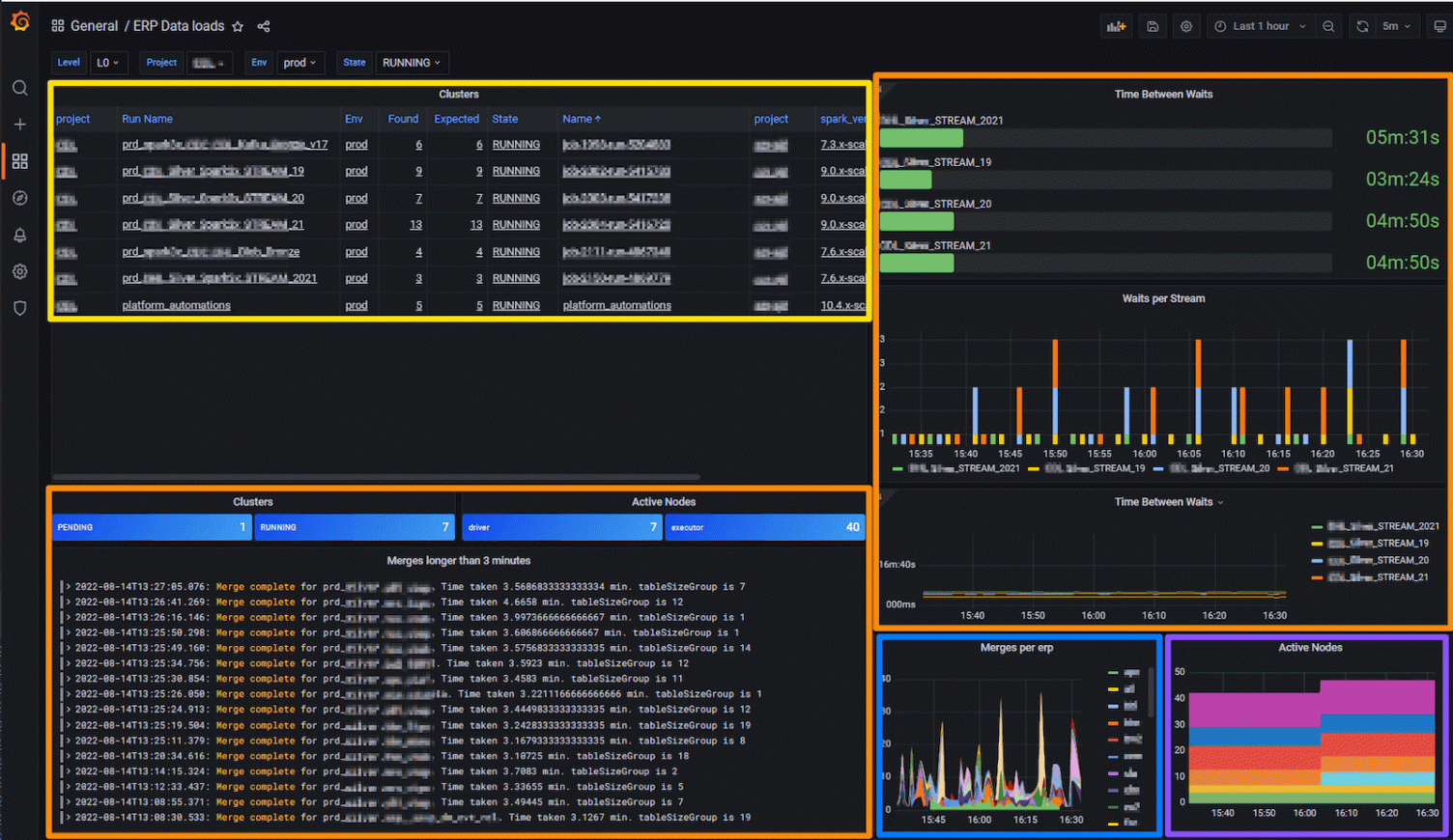Open the 5m refresh interval dropdown

[x=1398, y=26]
